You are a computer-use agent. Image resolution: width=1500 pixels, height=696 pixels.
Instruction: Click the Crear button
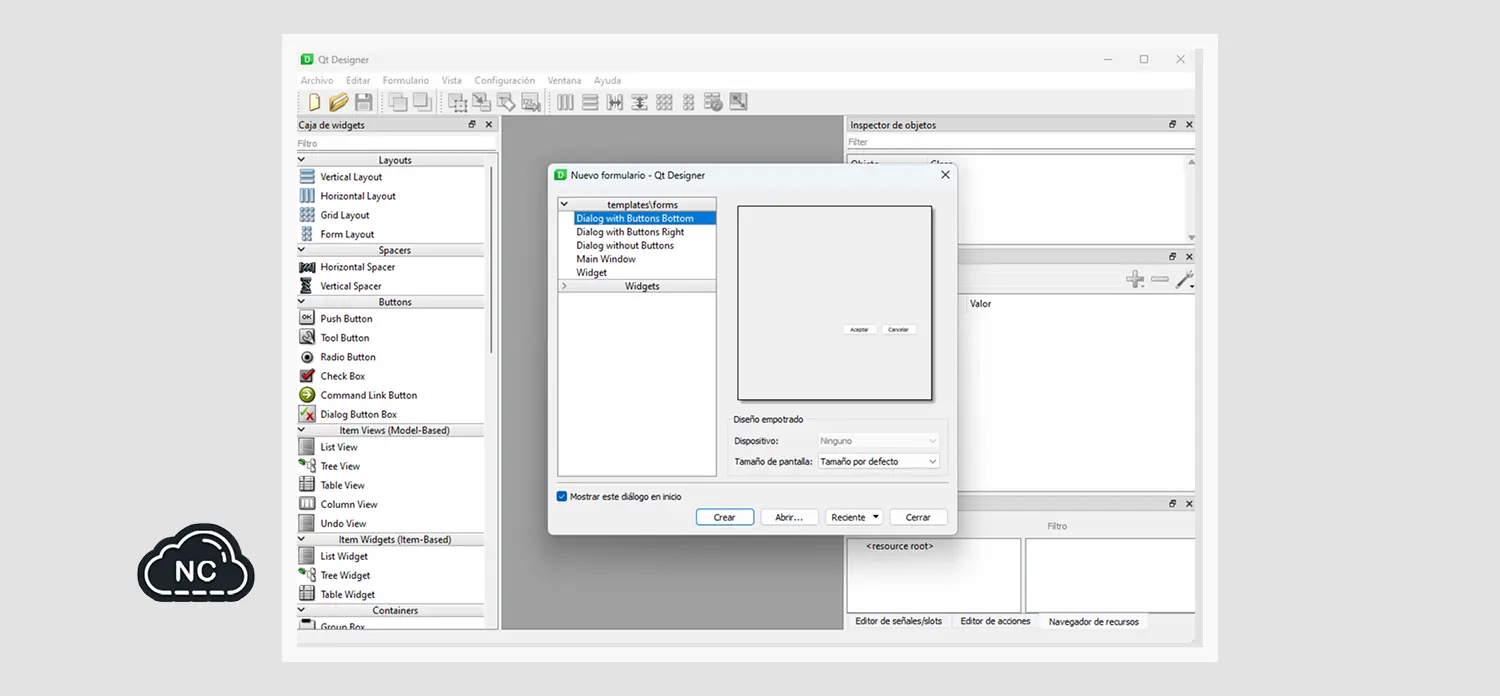point(725,517)
